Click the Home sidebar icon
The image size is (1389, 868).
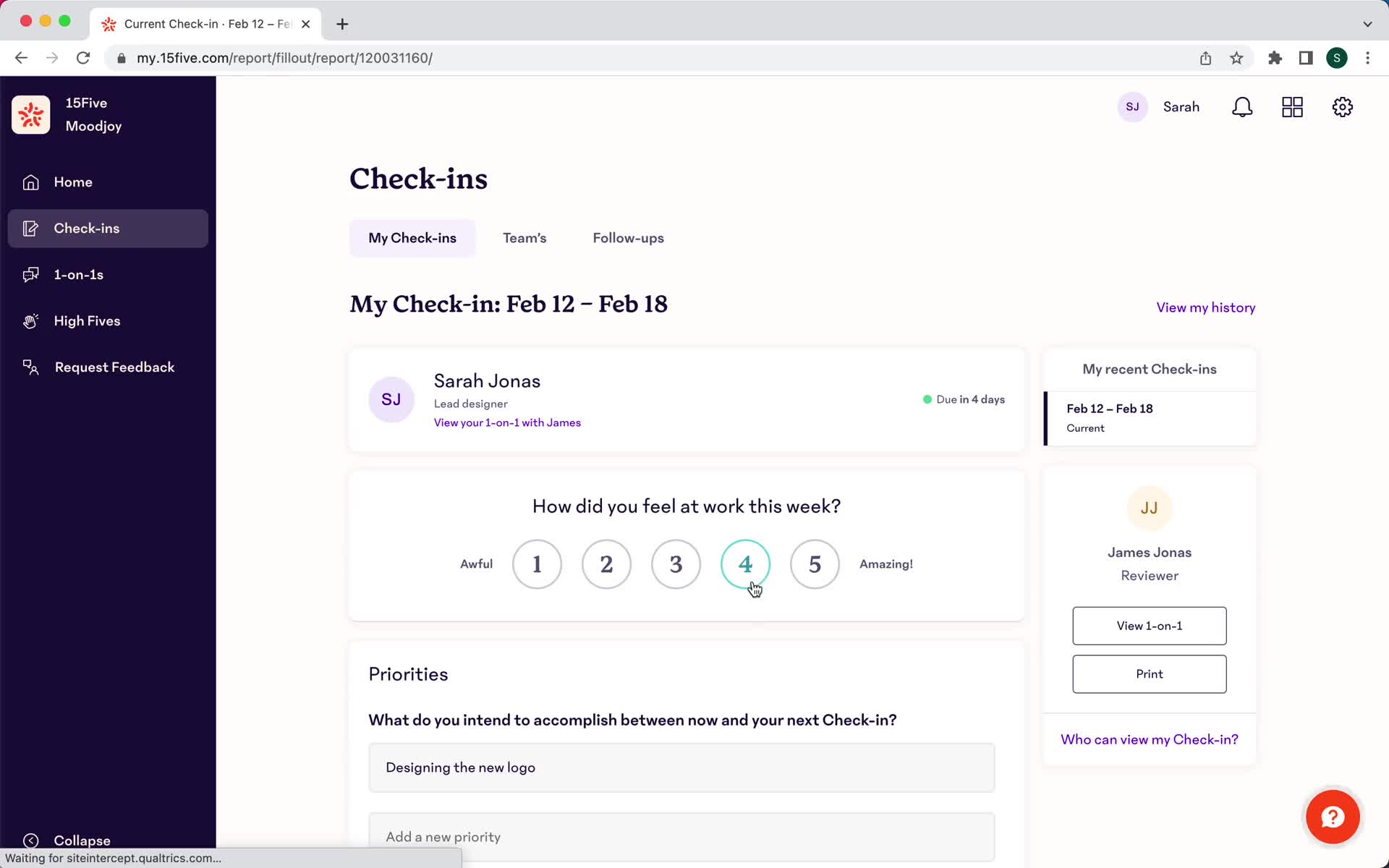pyautogui.click(x=30, y=181)
